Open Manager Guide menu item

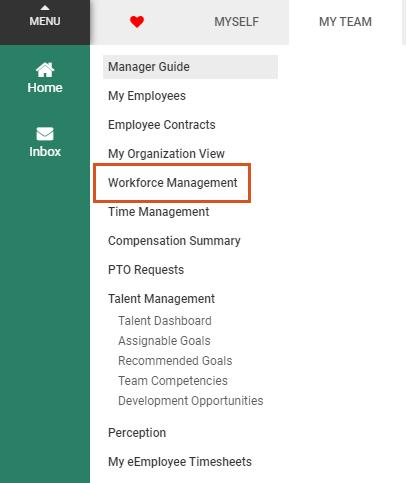pos(190,67)
